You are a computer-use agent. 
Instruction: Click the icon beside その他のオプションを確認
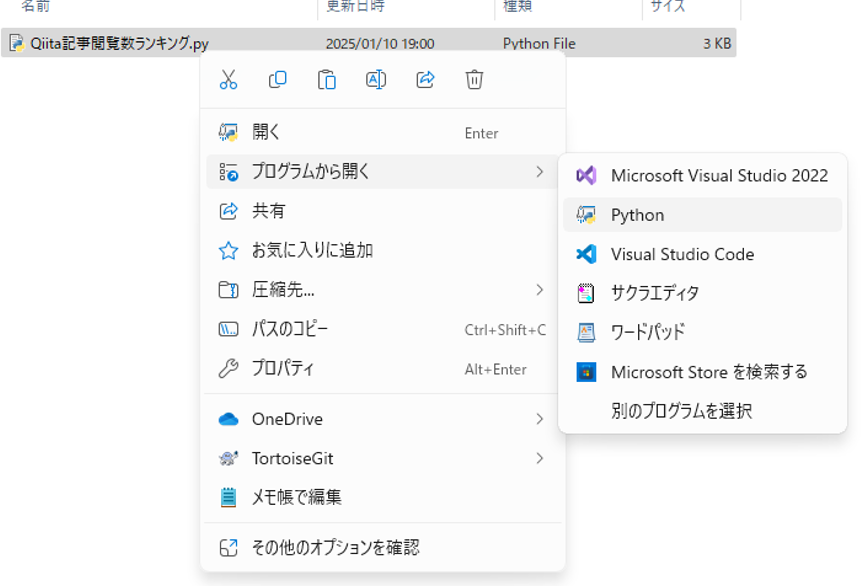(x=228, y=548)
